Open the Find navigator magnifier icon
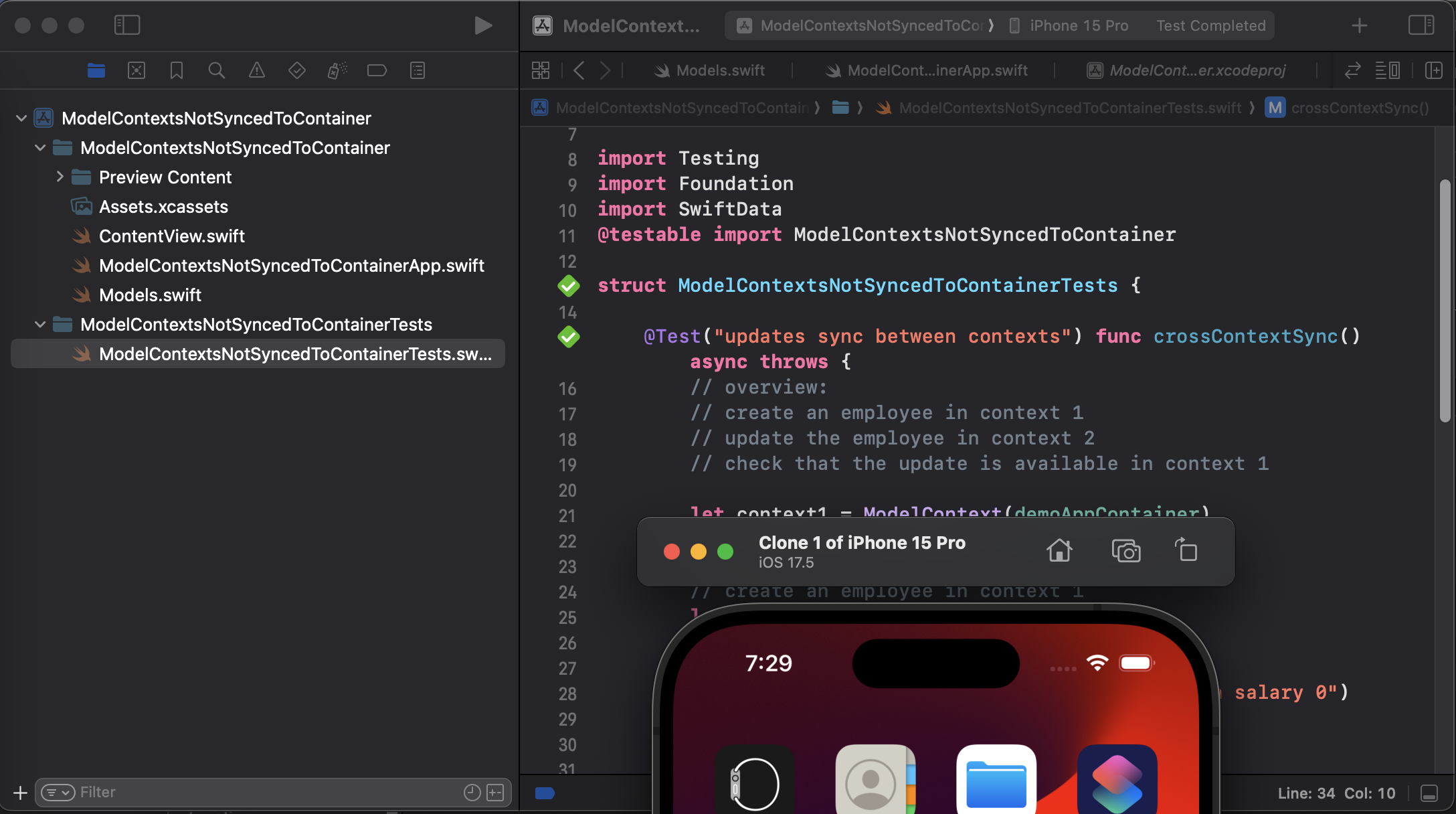Viewport: 1456px width, 814px height. [x=216, y=70]
